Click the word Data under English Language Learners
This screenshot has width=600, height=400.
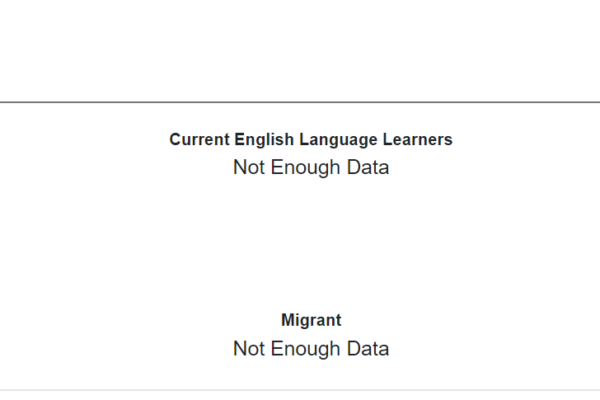click(x=368, y=167)
